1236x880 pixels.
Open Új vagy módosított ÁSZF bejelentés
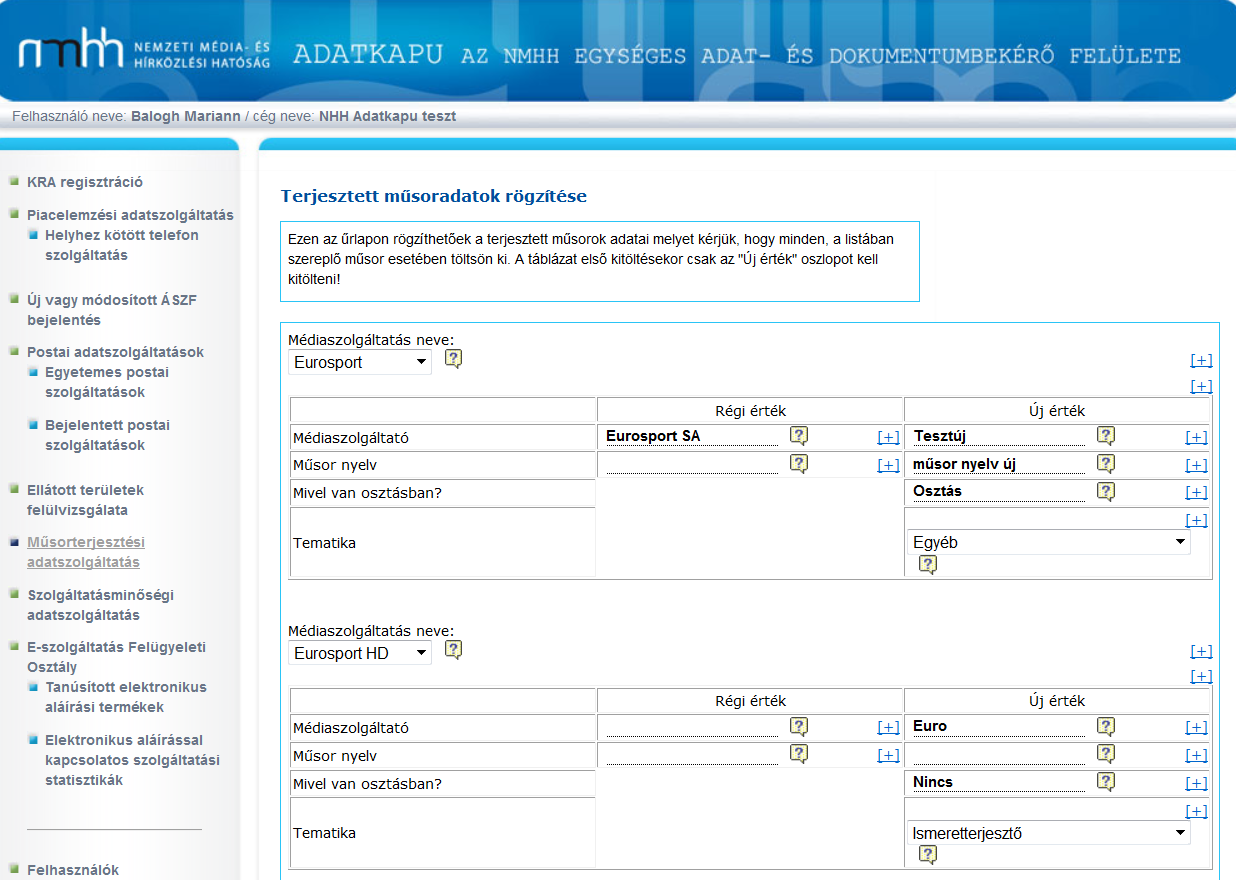point(112,310)
